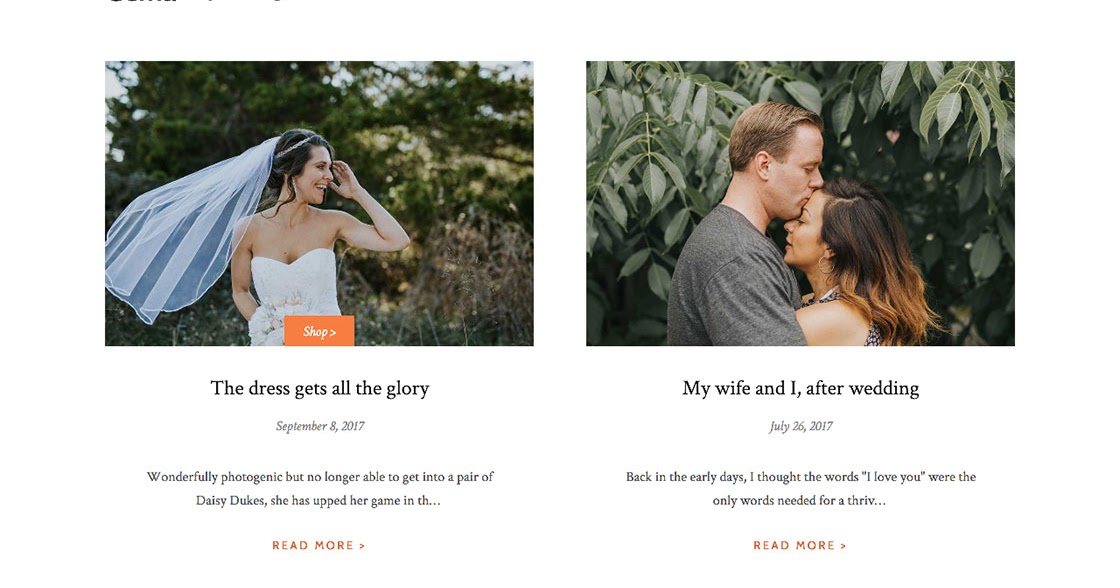Click the bride's jeweled headband
Image resolution: width=1120 pixels, height=588 pixels.
[x=295, y=146]
